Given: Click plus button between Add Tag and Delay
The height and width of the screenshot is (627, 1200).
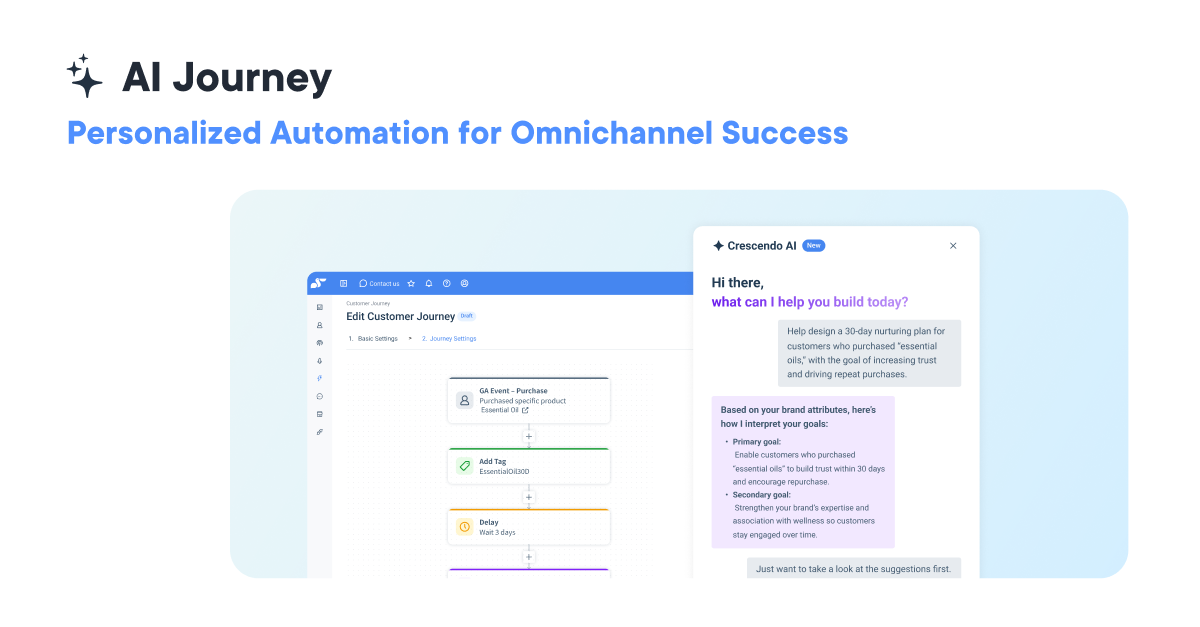Looking at the screenshot, I should [529, 497].
